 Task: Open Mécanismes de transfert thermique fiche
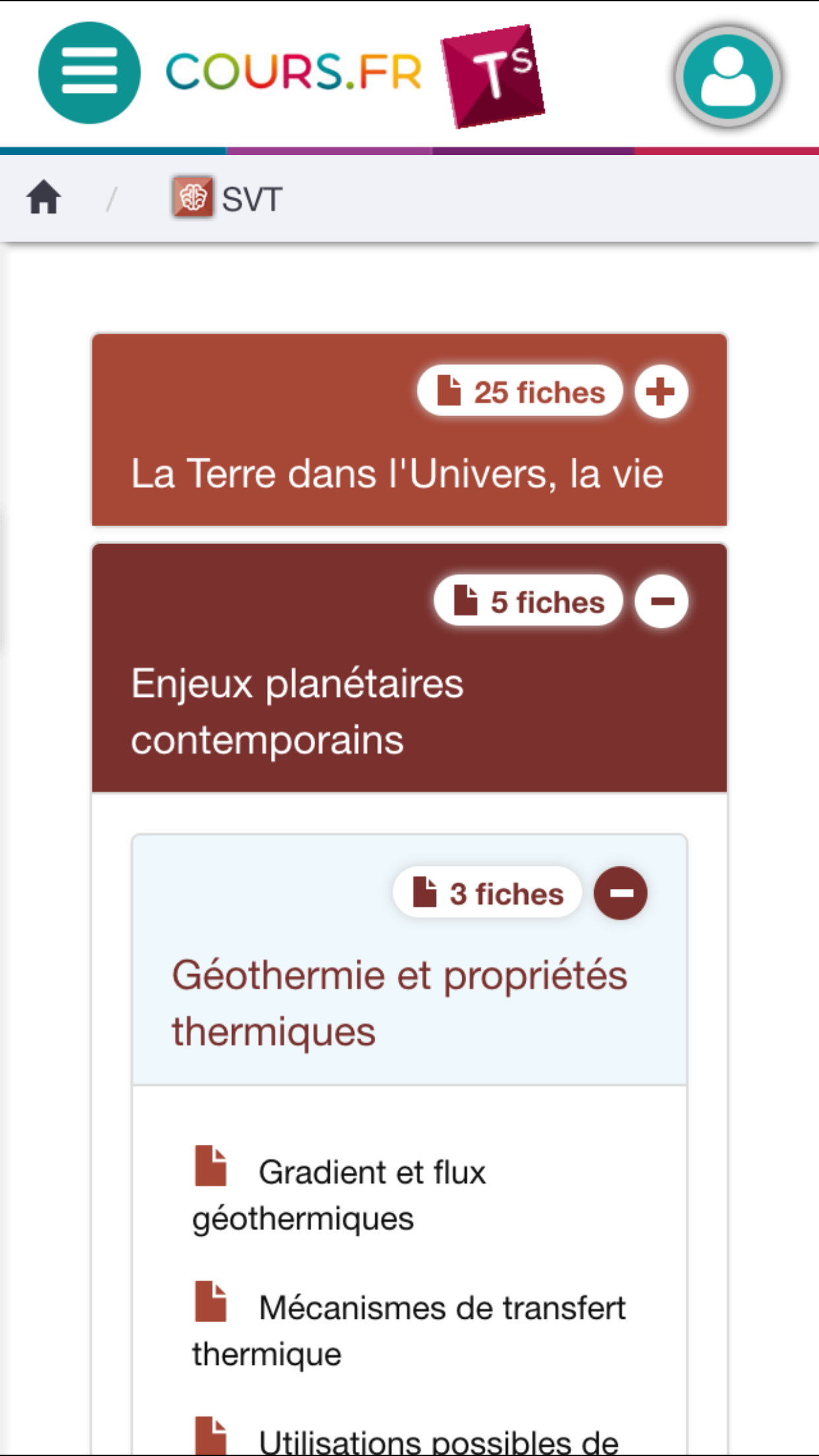[442, 1309]
